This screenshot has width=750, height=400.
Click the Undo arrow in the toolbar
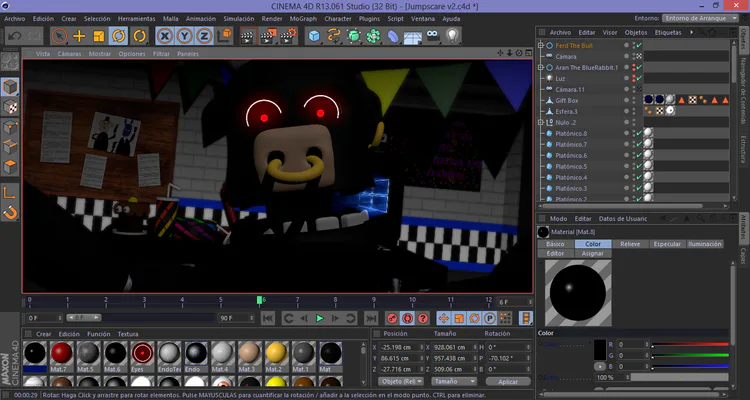(x=15, y=36)
